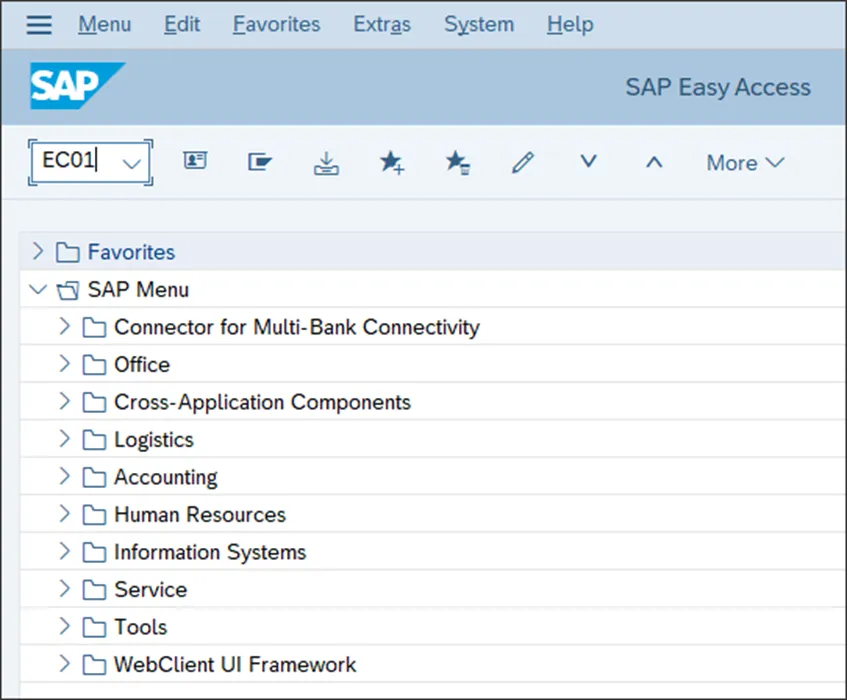Expand the Logistics node
Screen dimensions: 847x700
coord(64,439)
